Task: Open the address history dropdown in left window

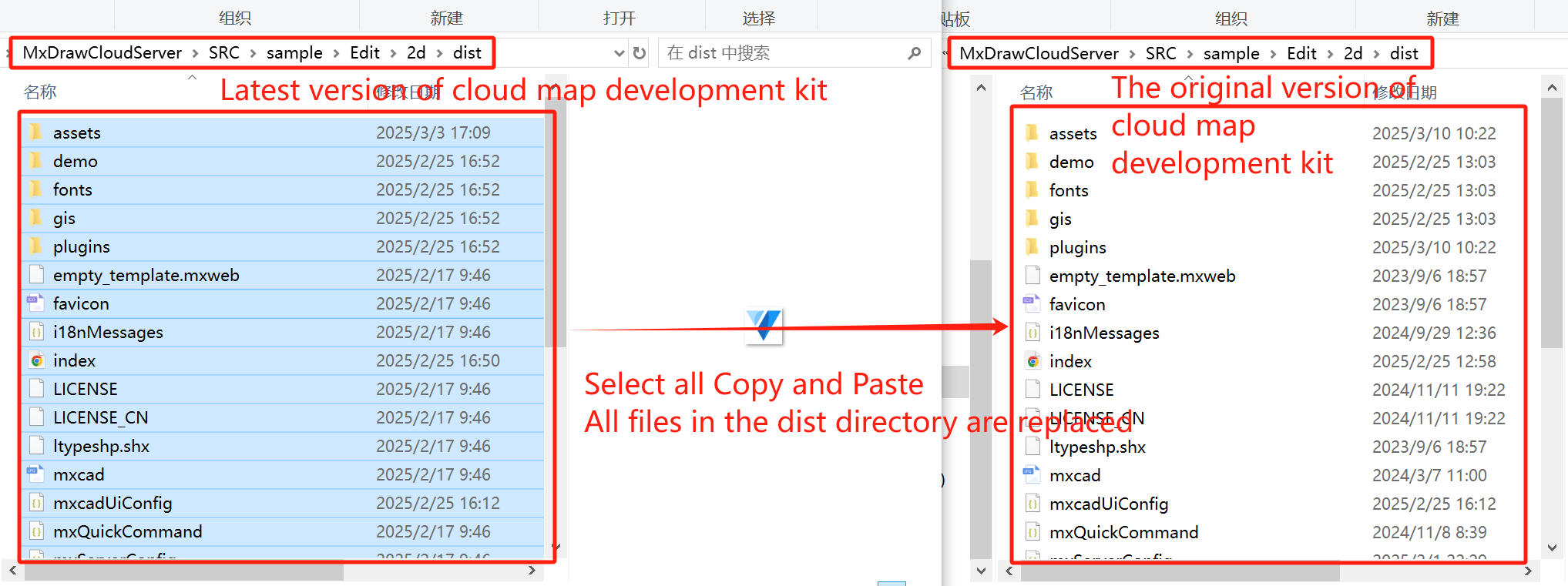Action: 619,53
